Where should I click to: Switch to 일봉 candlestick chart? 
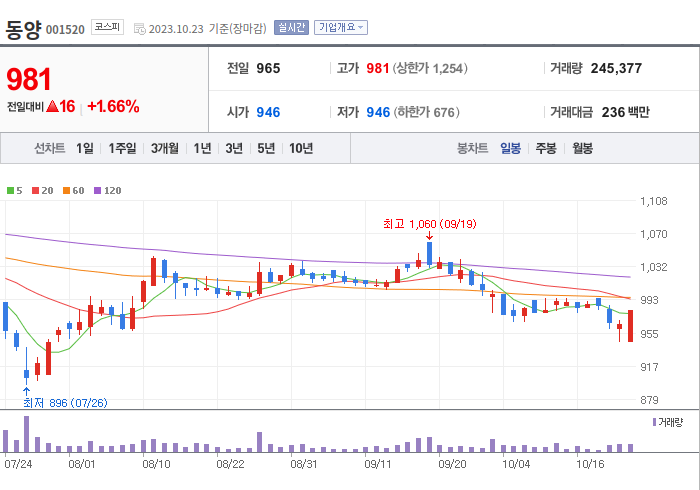(510, 148)
